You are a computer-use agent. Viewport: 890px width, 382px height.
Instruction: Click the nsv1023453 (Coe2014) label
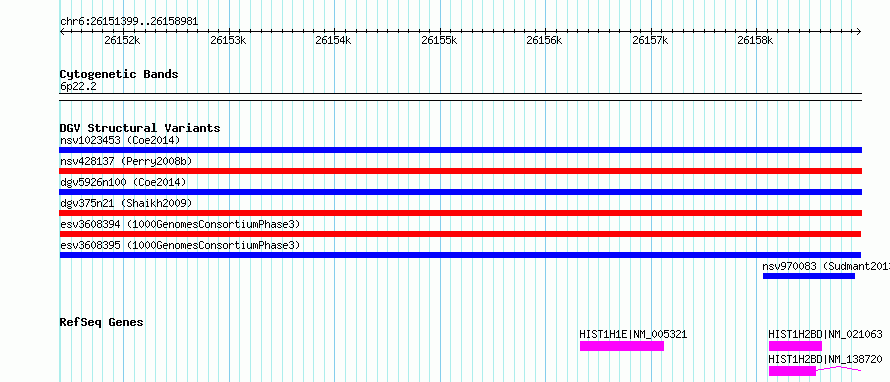(x=120, y=140)
